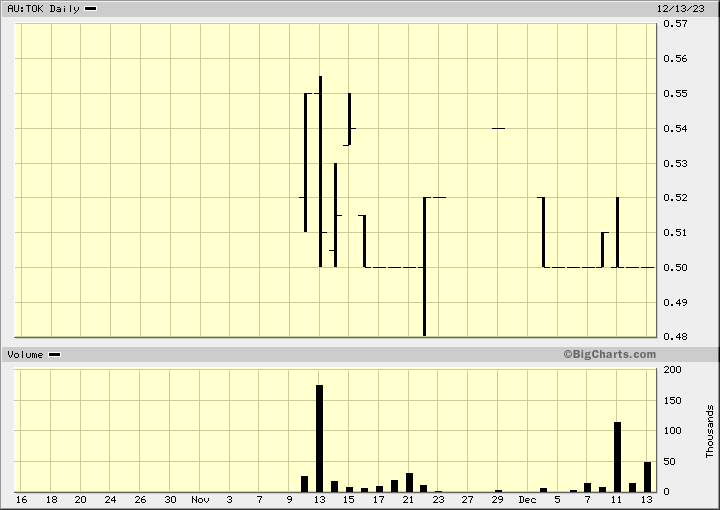Click the 0.52 price axis label
The width and height of the screenshot is (720, 510).
pos(675,197)
